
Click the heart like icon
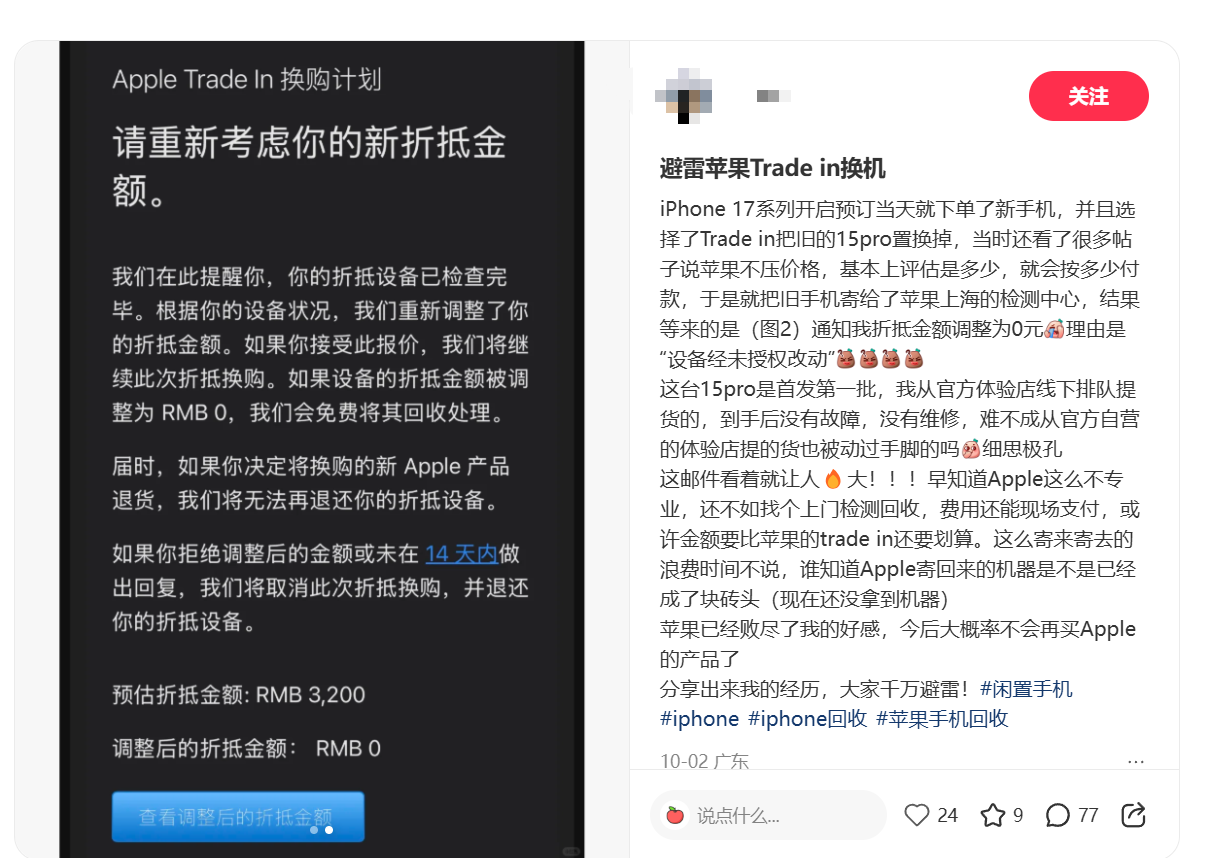point(916,816)
